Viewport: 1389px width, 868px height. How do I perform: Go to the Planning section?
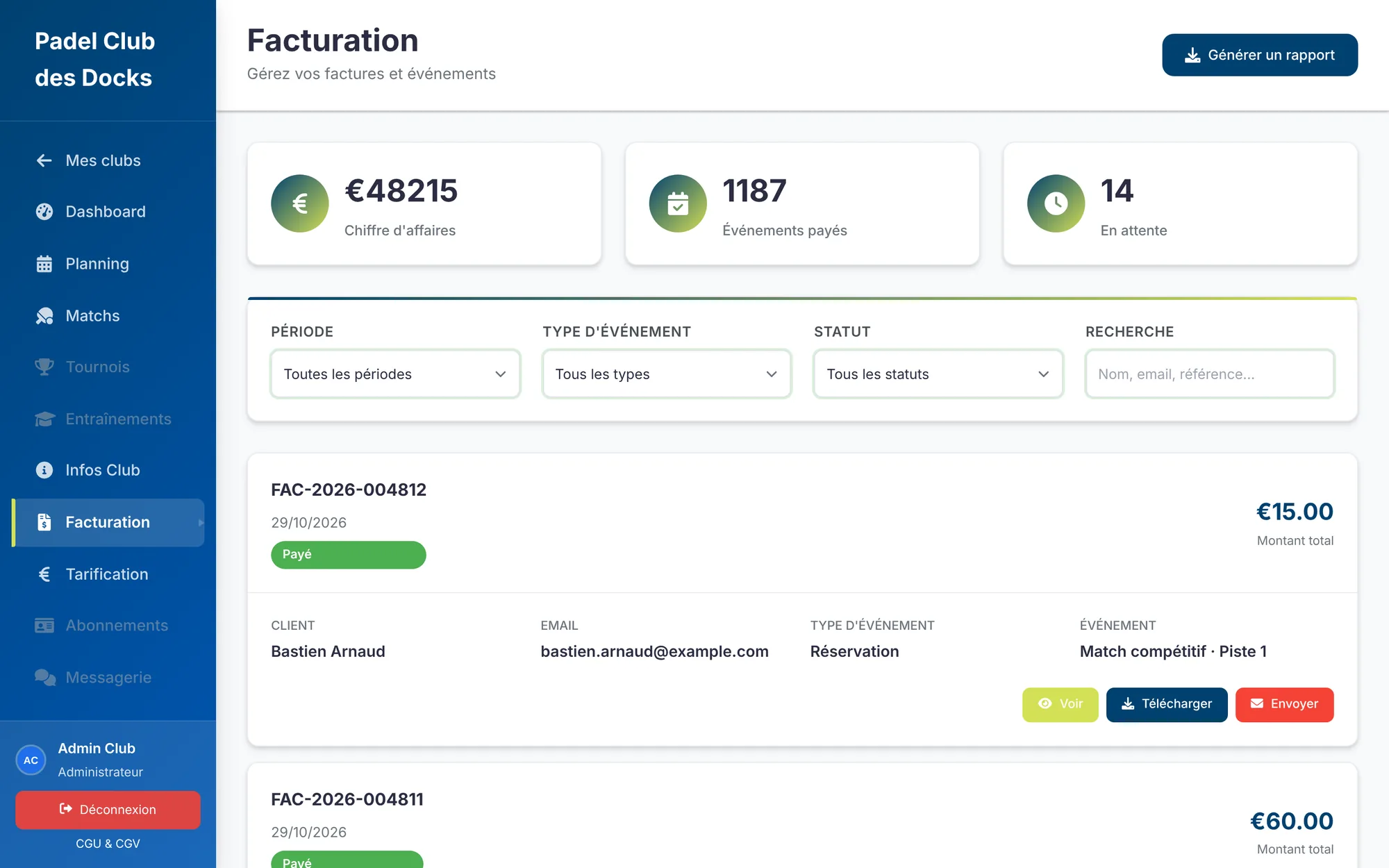tap(108, 264)
